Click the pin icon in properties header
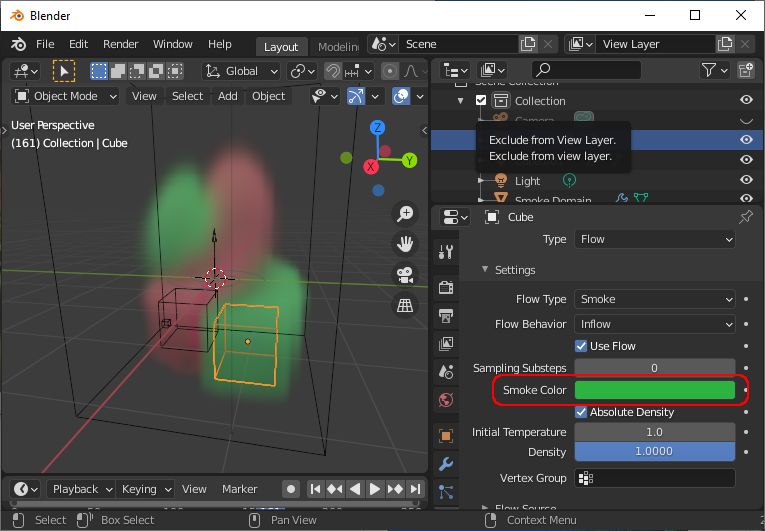The height and width of the screenshot is (531, 765). point(745,217)
